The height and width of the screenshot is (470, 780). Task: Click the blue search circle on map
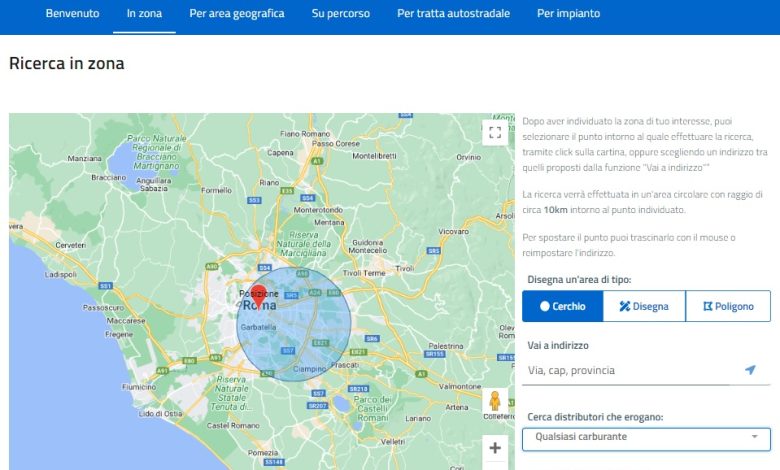[293, 324]
